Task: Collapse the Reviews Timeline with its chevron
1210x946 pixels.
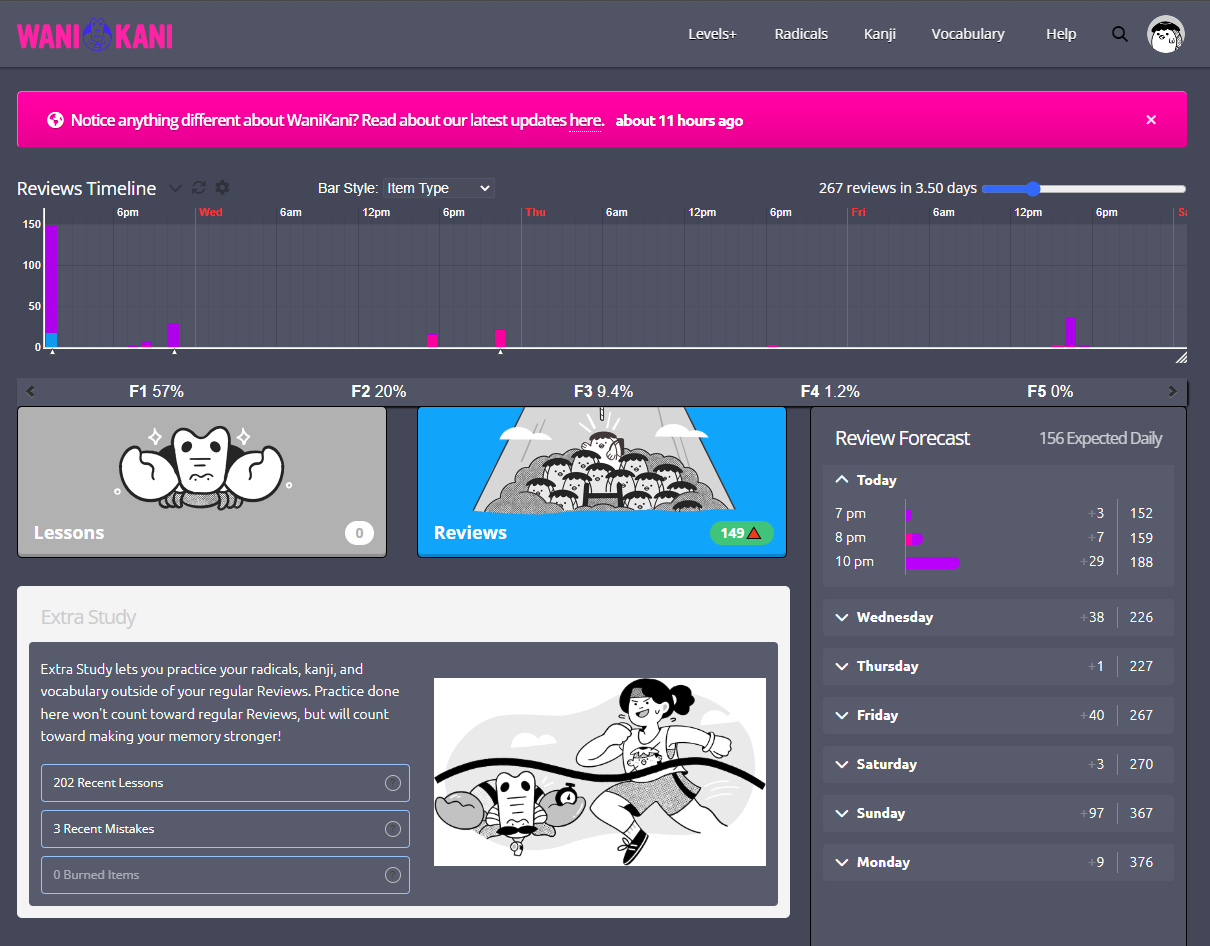Action: pos(175,188)
